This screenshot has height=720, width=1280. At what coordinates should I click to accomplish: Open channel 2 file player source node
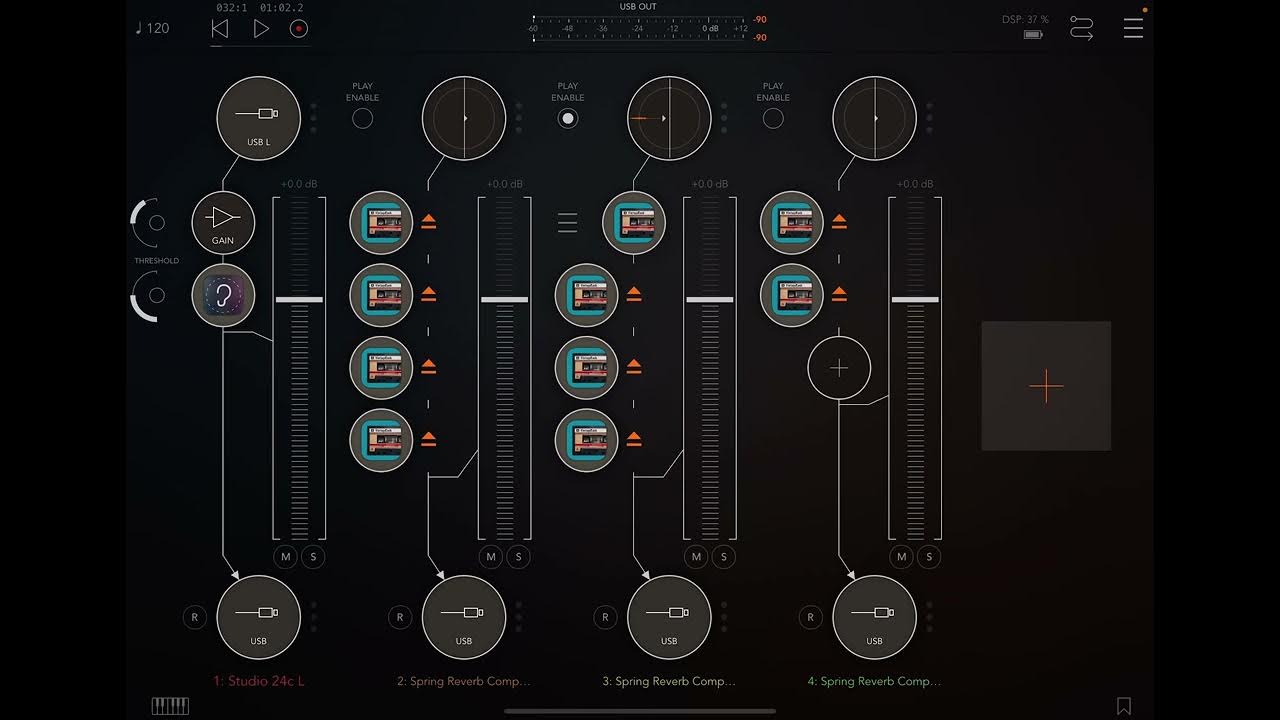tap(464, 118)
